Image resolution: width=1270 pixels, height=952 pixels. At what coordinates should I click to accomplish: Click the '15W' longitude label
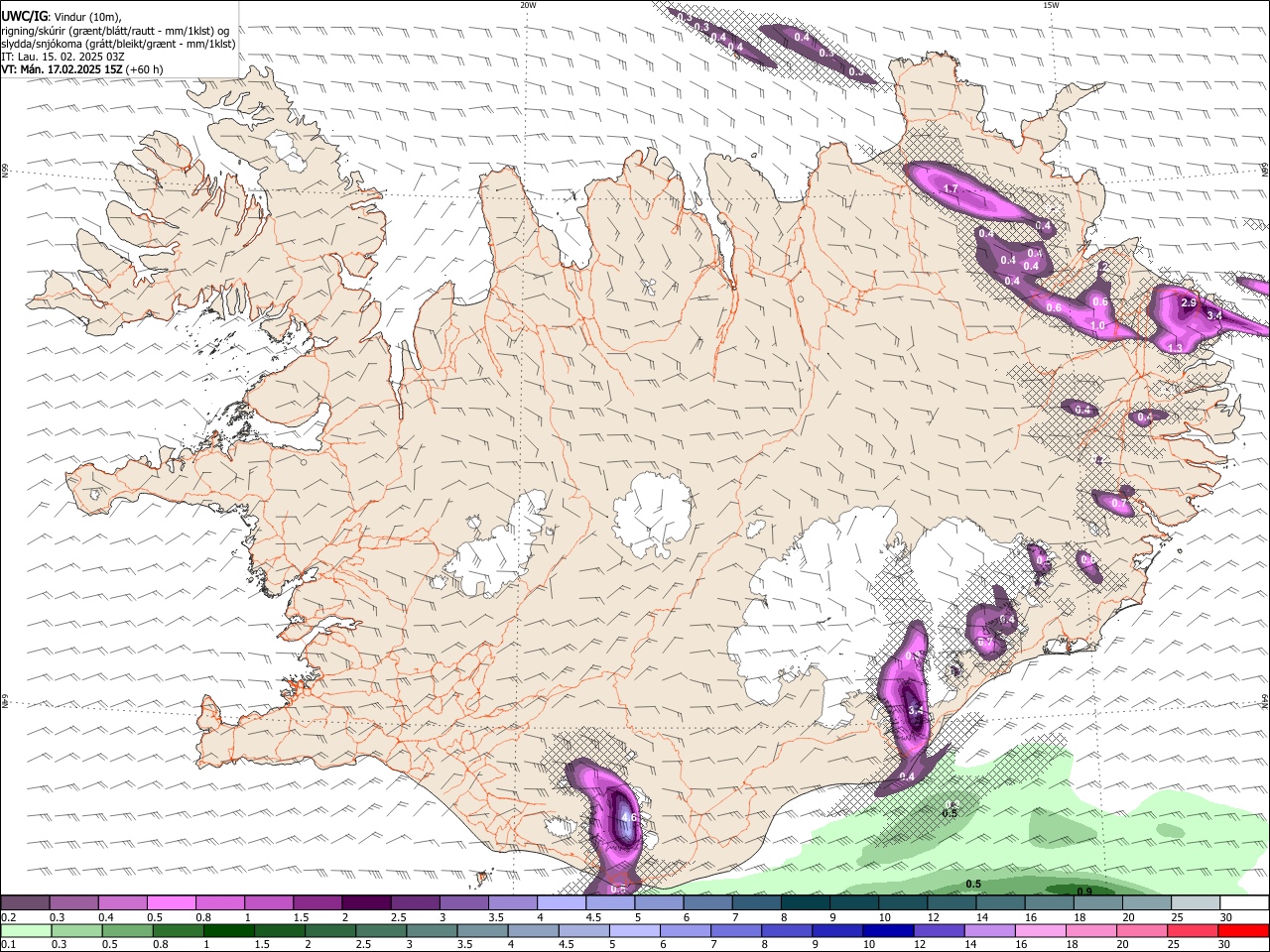tap(1051, 5)
